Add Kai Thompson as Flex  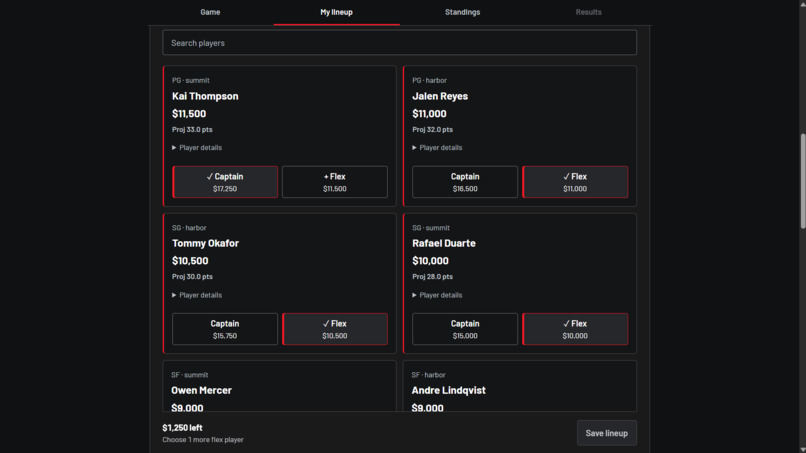tap(335, 182)
